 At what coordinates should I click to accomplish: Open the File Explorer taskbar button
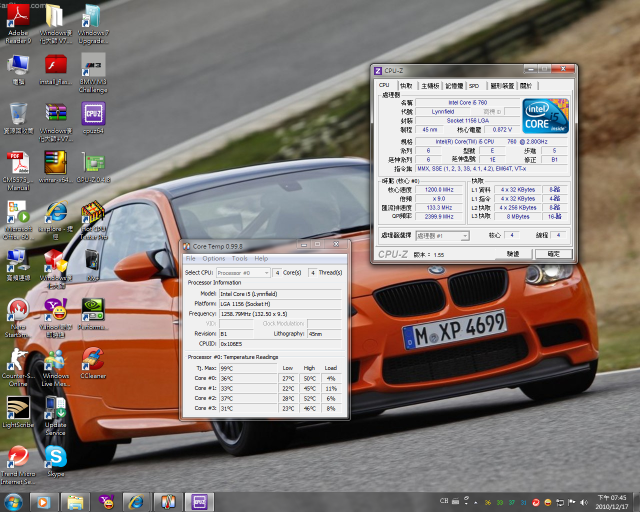75,502
